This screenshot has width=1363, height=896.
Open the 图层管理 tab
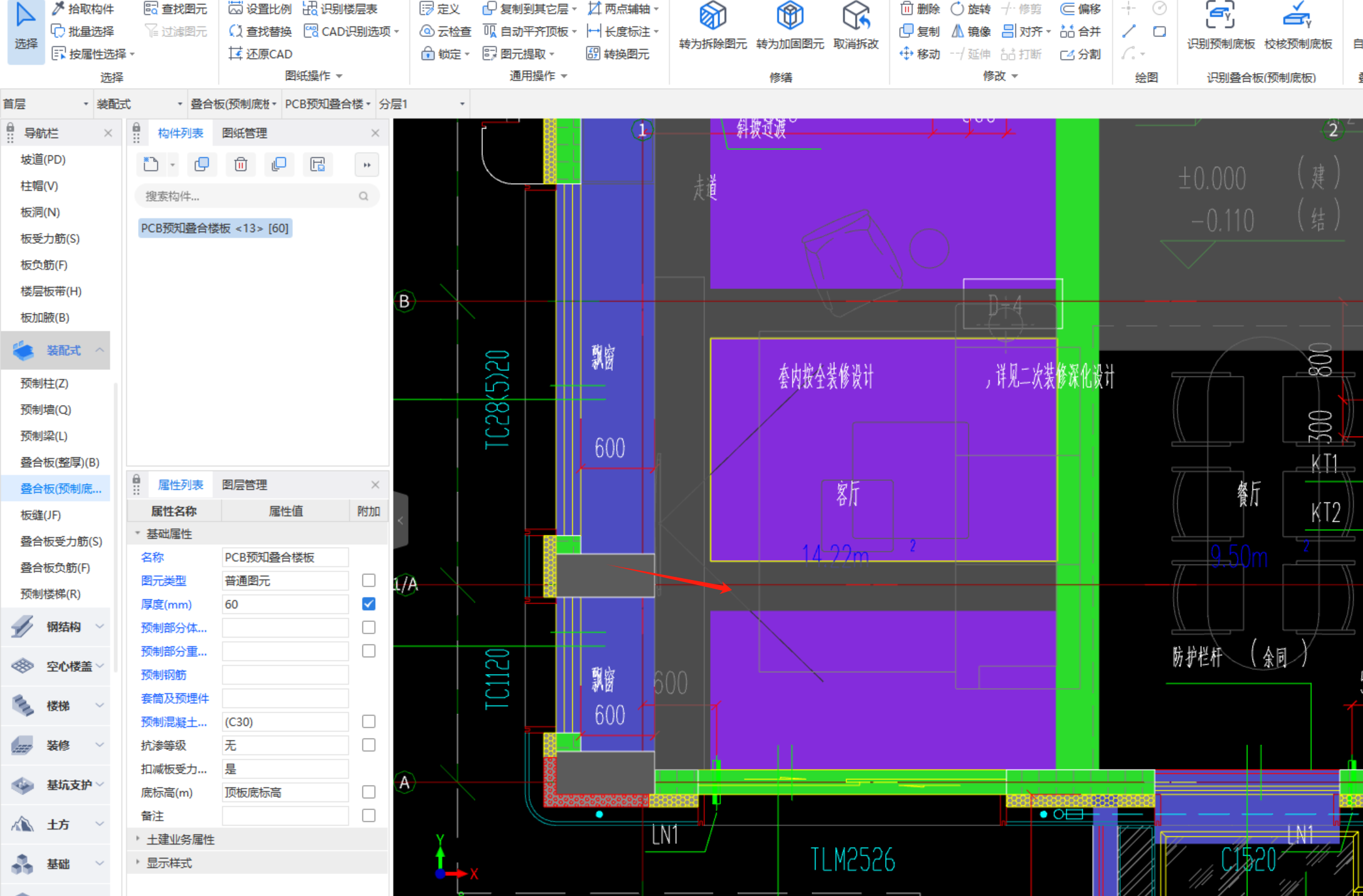click(x=245, y=485)
